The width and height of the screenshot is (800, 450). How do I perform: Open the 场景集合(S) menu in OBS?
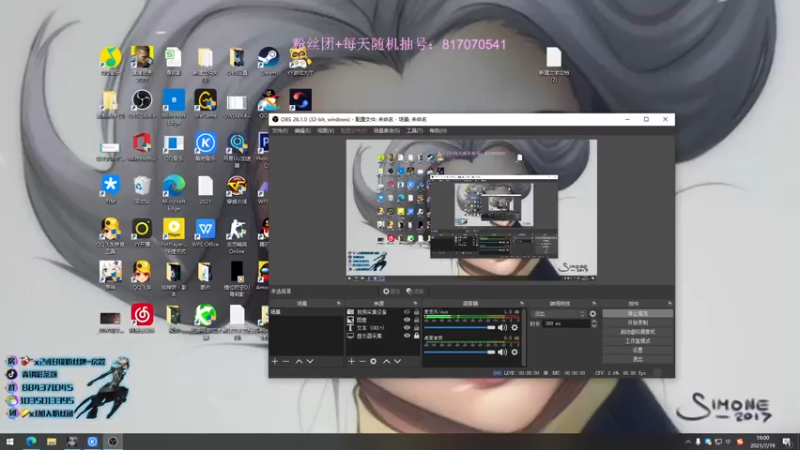(x=387, y=131)
